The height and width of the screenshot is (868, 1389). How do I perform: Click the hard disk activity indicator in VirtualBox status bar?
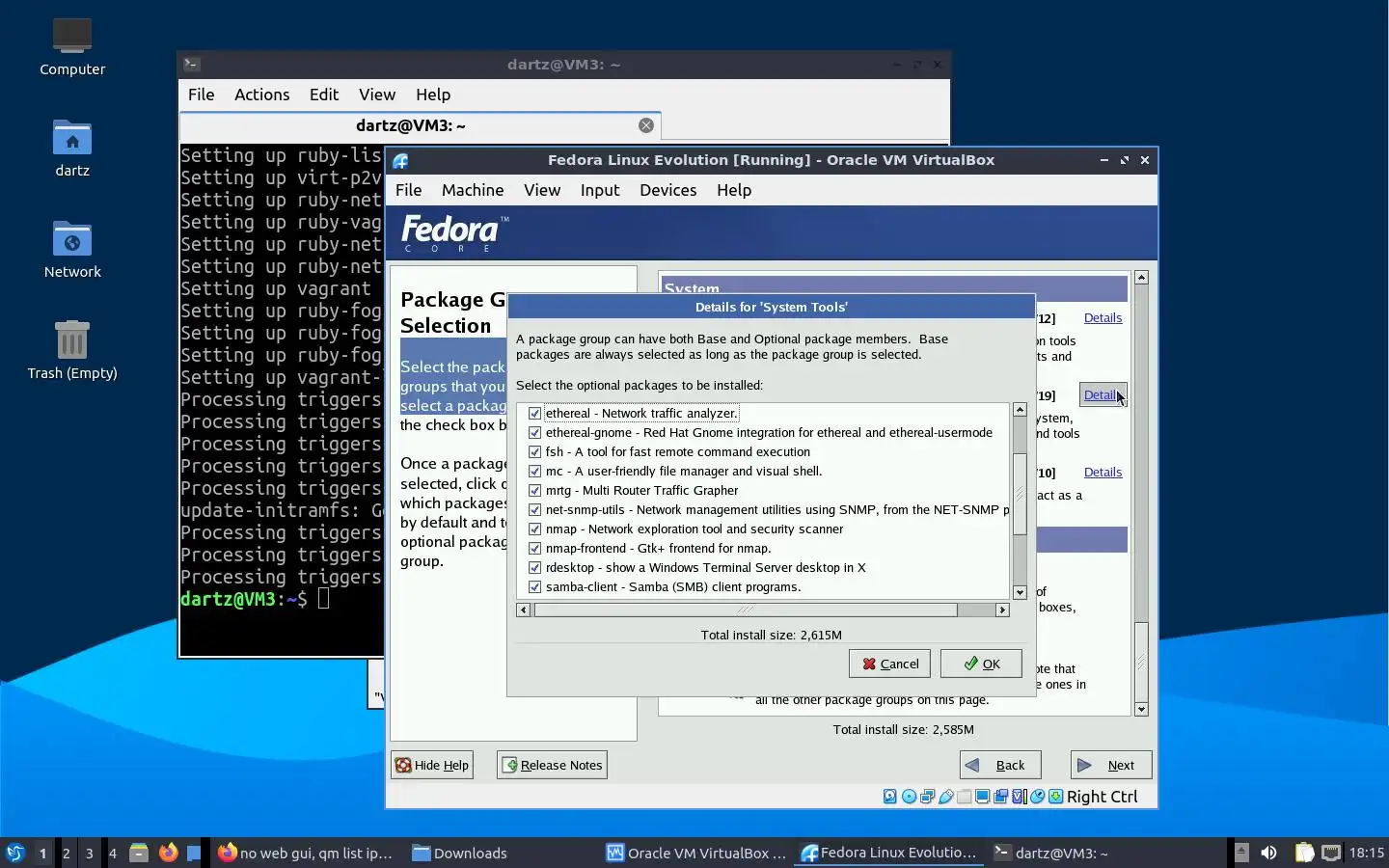point(890,797)
